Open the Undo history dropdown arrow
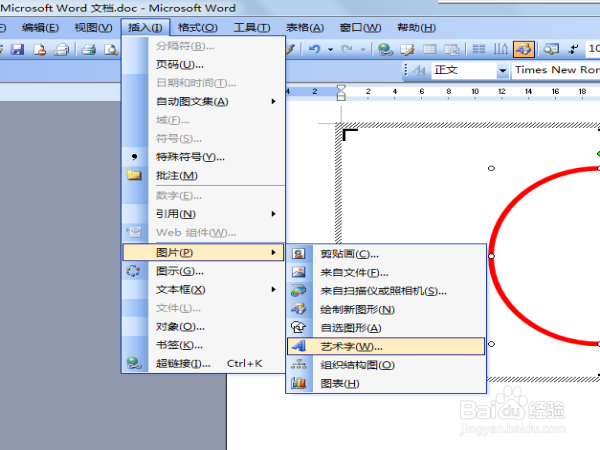 click(x=330, y=49)
